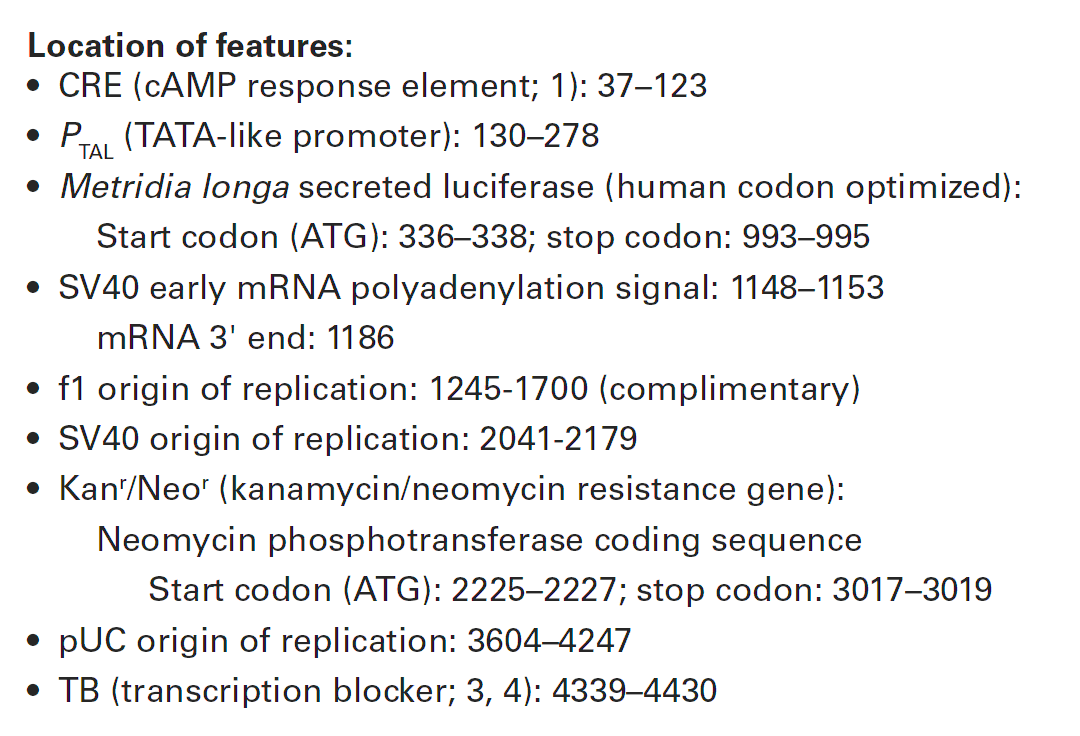Screen dimensions: 1080x736
Task: Click the word '(complimentary)'
Action: pos(730,388)
